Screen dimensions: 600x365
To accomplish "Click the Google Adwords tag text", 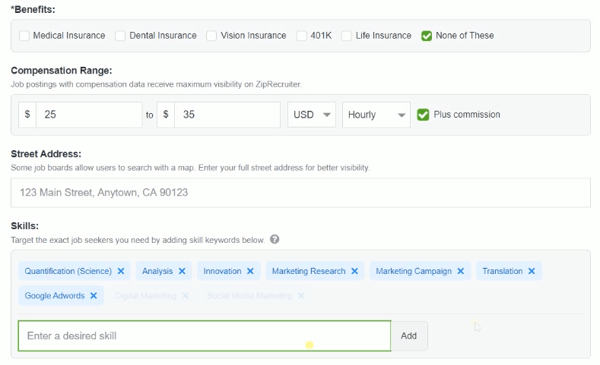I will [x=54, y=296].
